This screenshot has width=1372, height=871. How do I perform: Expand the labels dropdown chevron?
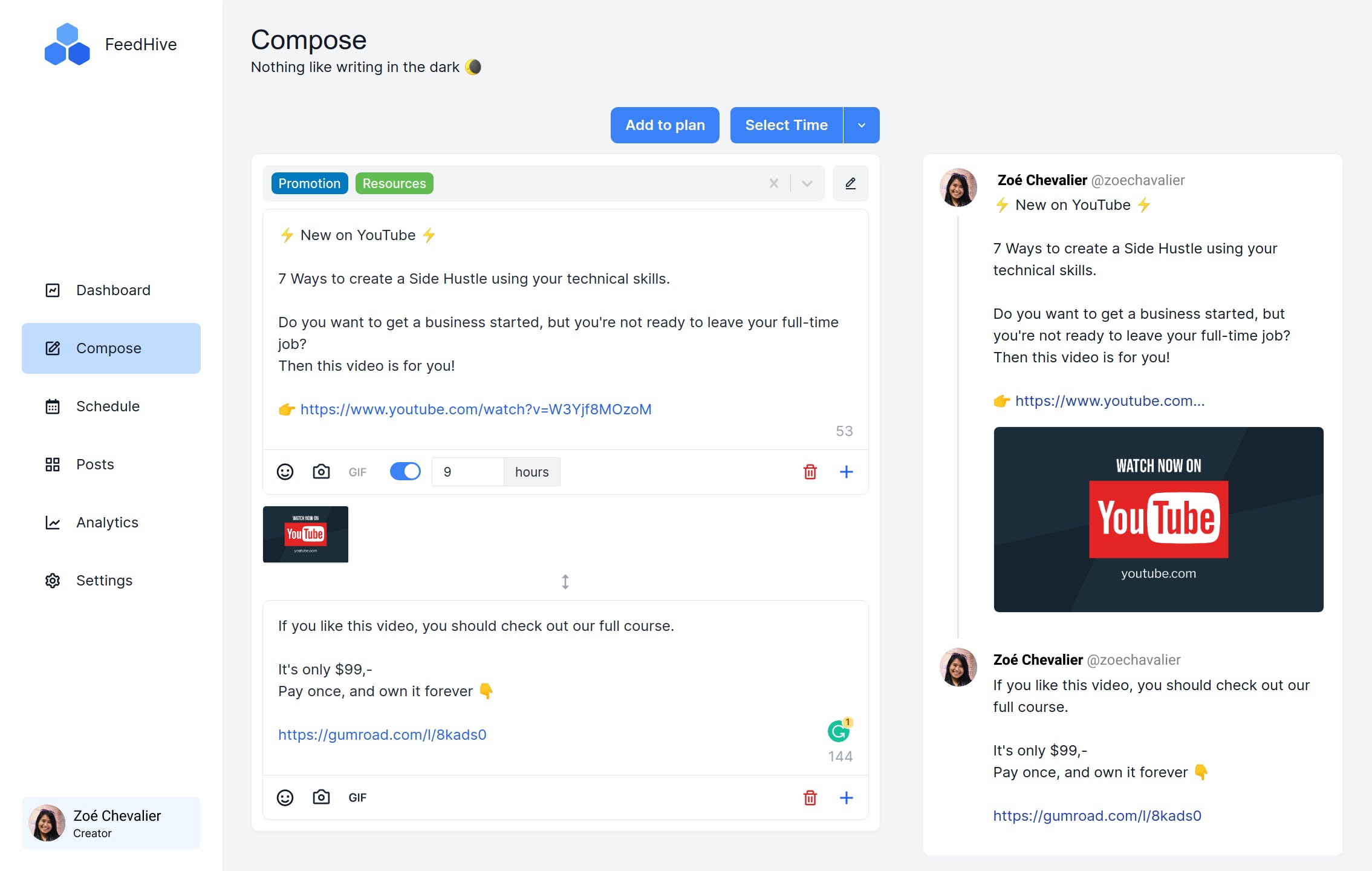pyautogui.click(x=807, y=183)
